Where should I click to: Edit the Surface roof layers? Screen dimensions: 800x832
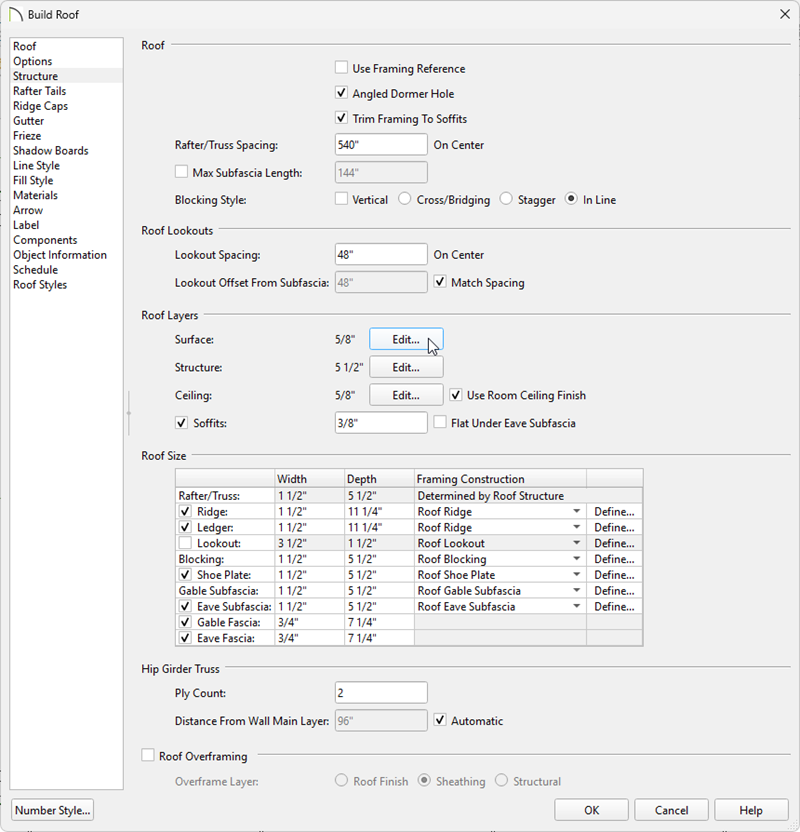tap(406, 339)
